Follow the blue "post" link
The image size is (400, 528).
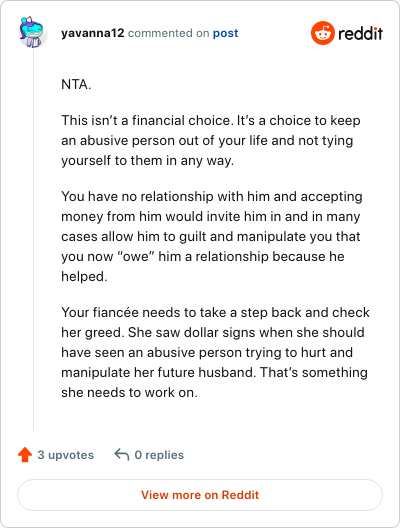pos(226,33)
